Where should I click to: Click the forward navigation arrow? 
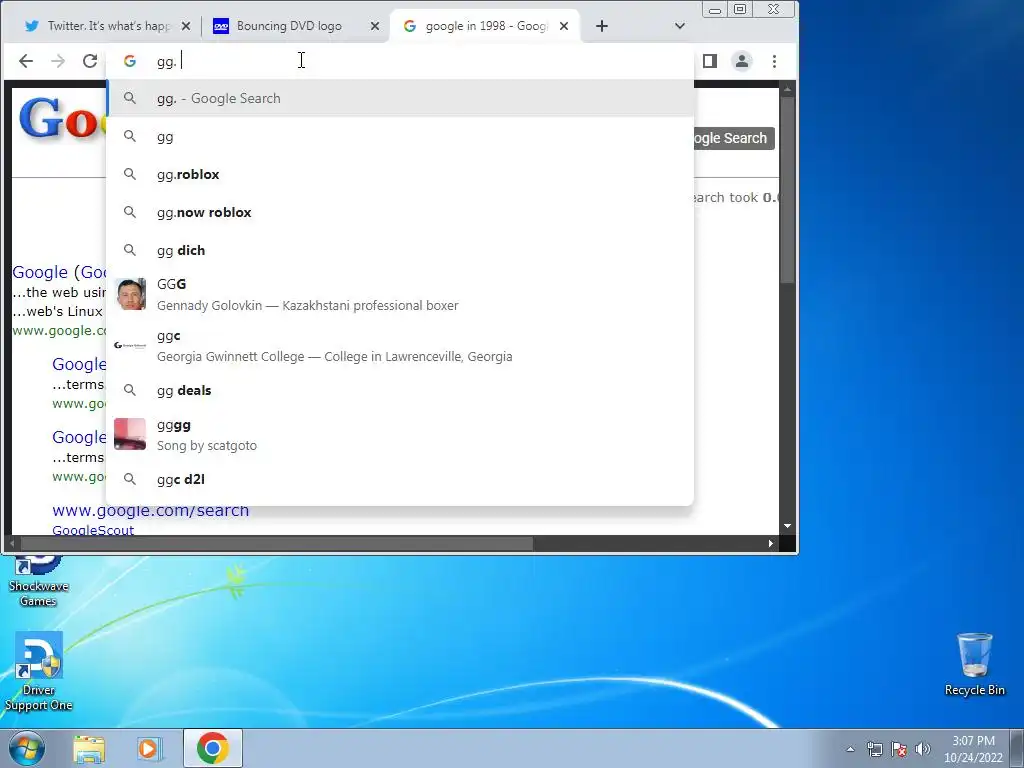click(x=58, y=61)
